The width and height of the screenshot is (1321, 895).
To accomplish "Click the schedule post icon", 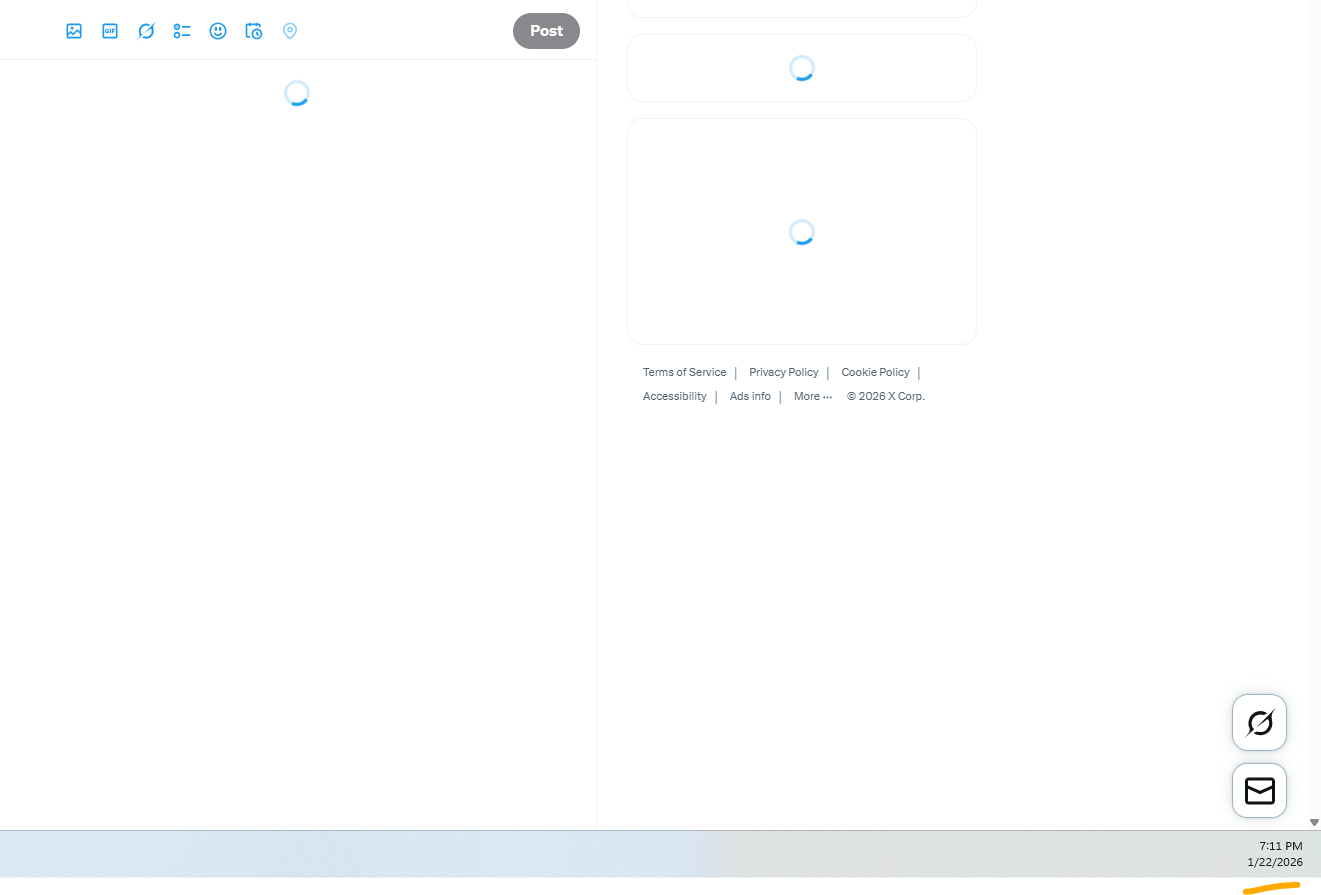I will pyautogui.click(x=254, y=31).
